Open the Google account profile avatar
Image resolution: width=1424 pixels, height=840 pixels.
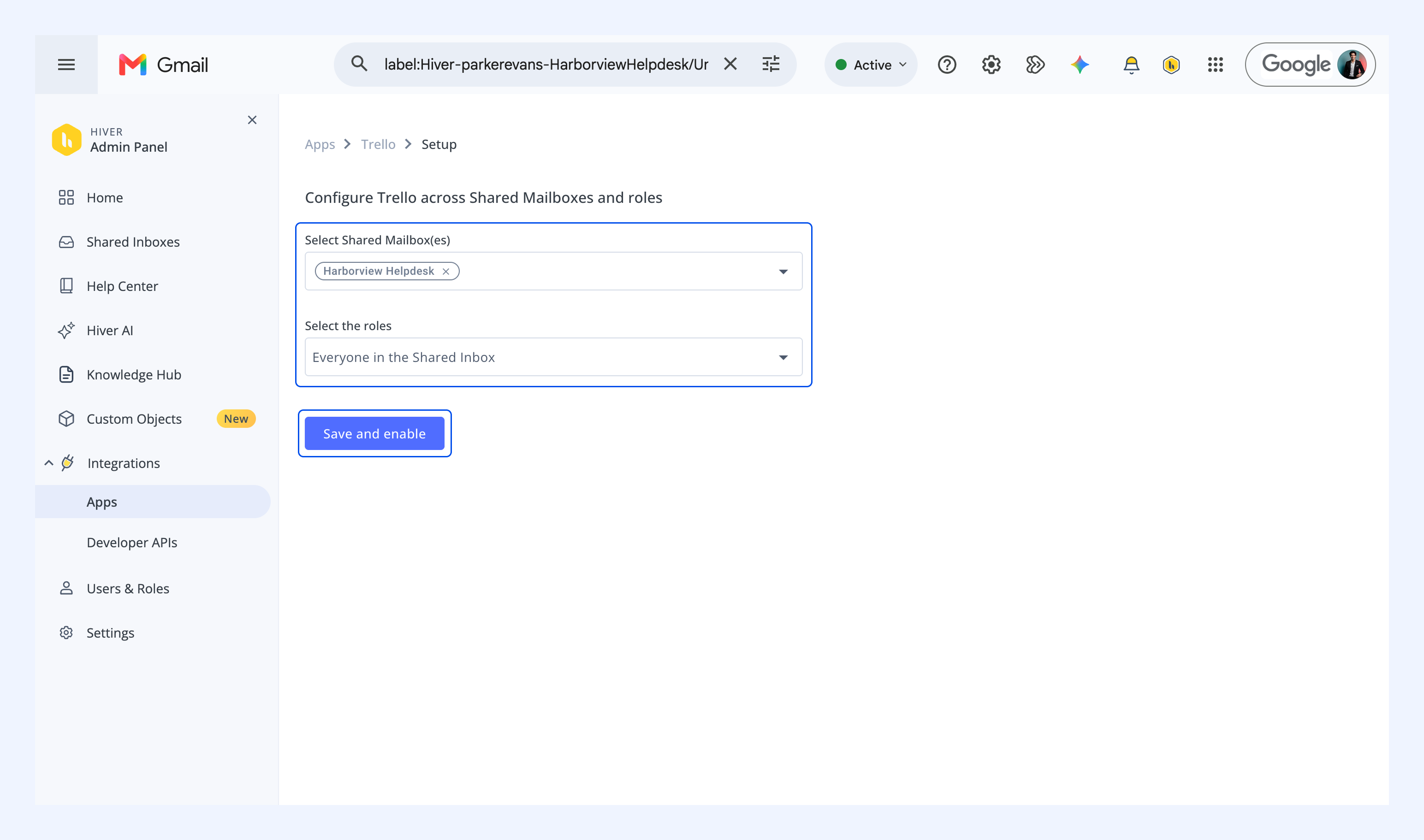[x=1352, y=65]
